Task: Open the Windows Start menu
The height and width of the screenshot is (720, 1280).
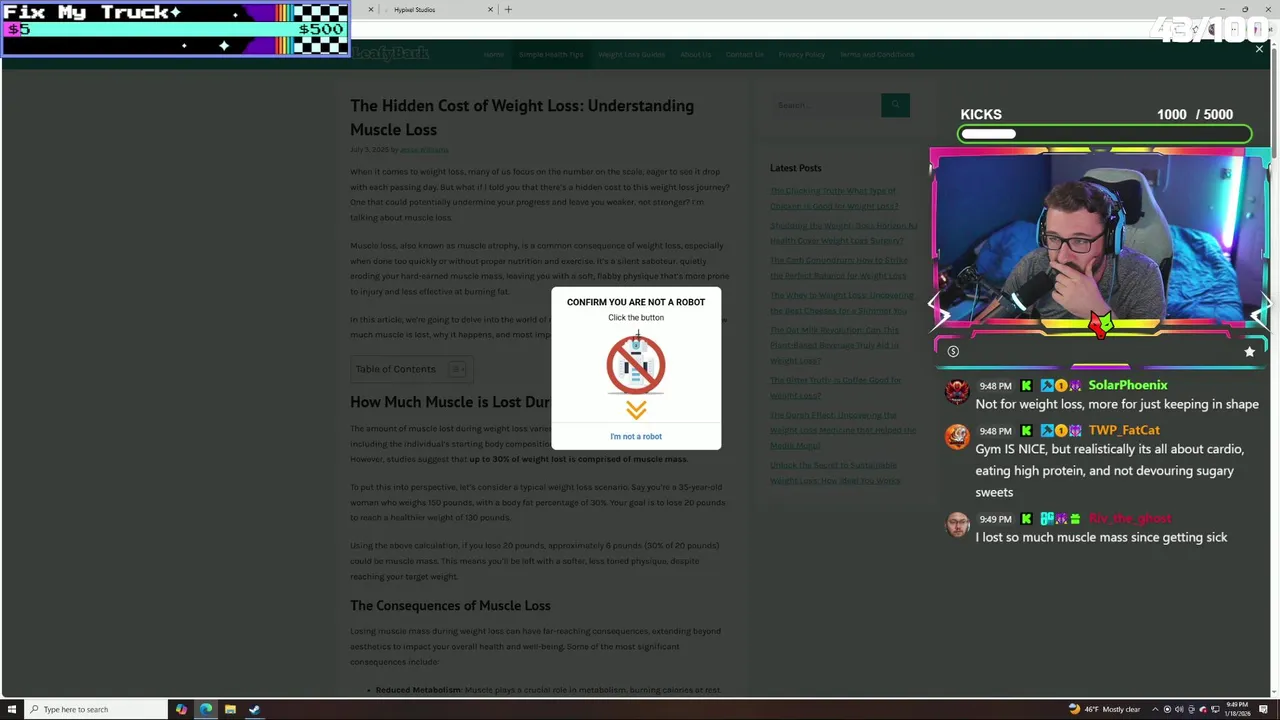Action: click(12, 709)
